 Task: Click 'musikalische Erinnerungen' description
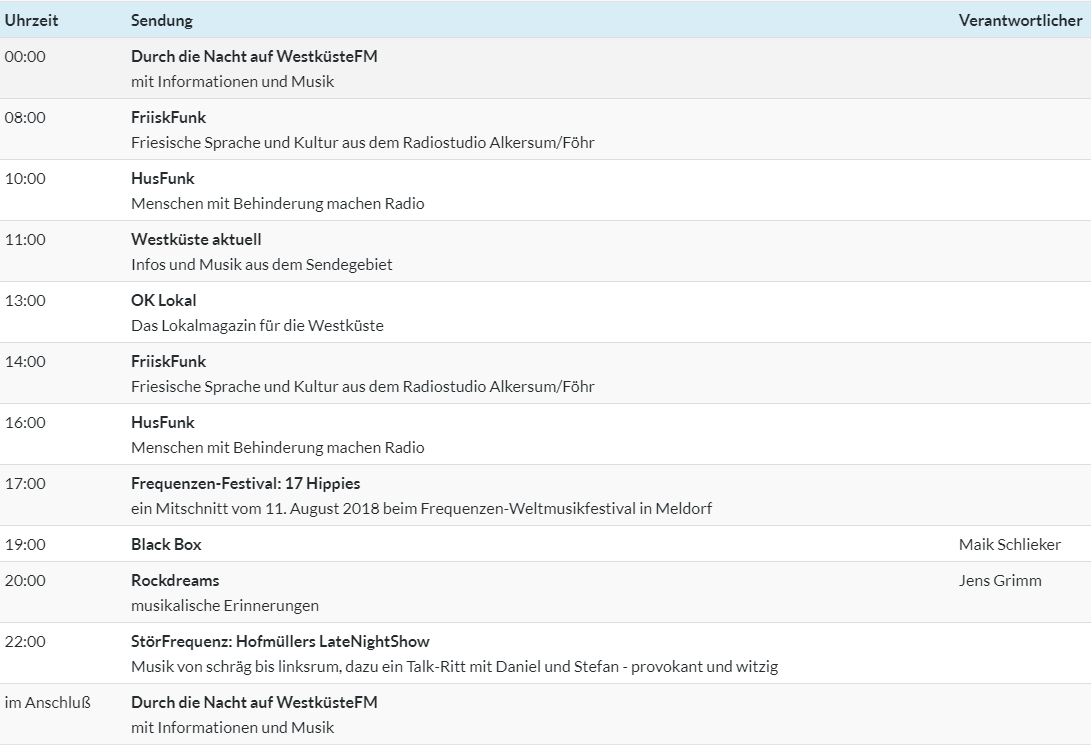[225, 606]
